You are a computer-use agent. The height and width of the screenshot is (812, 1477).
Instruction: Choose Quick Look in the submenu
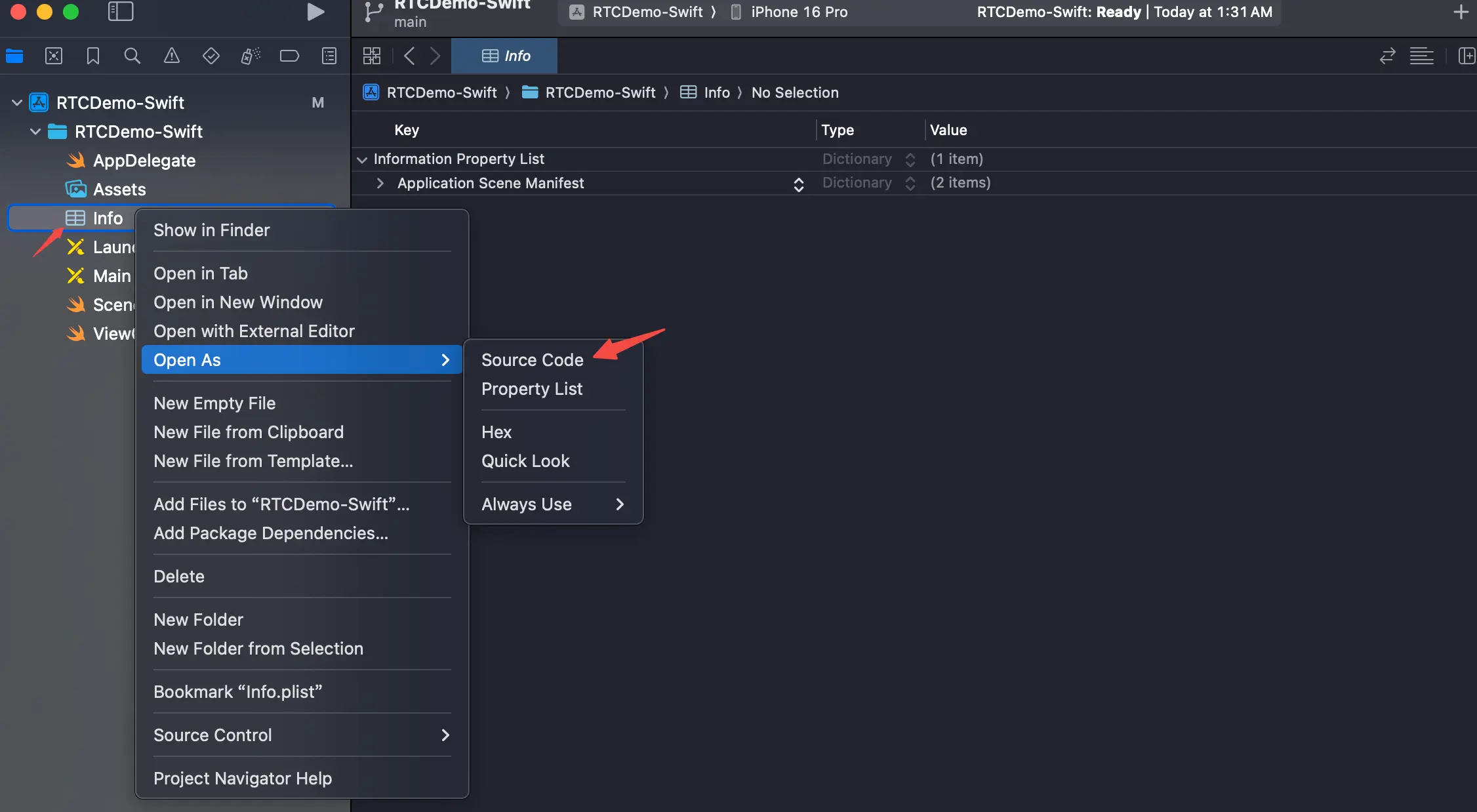553,461
